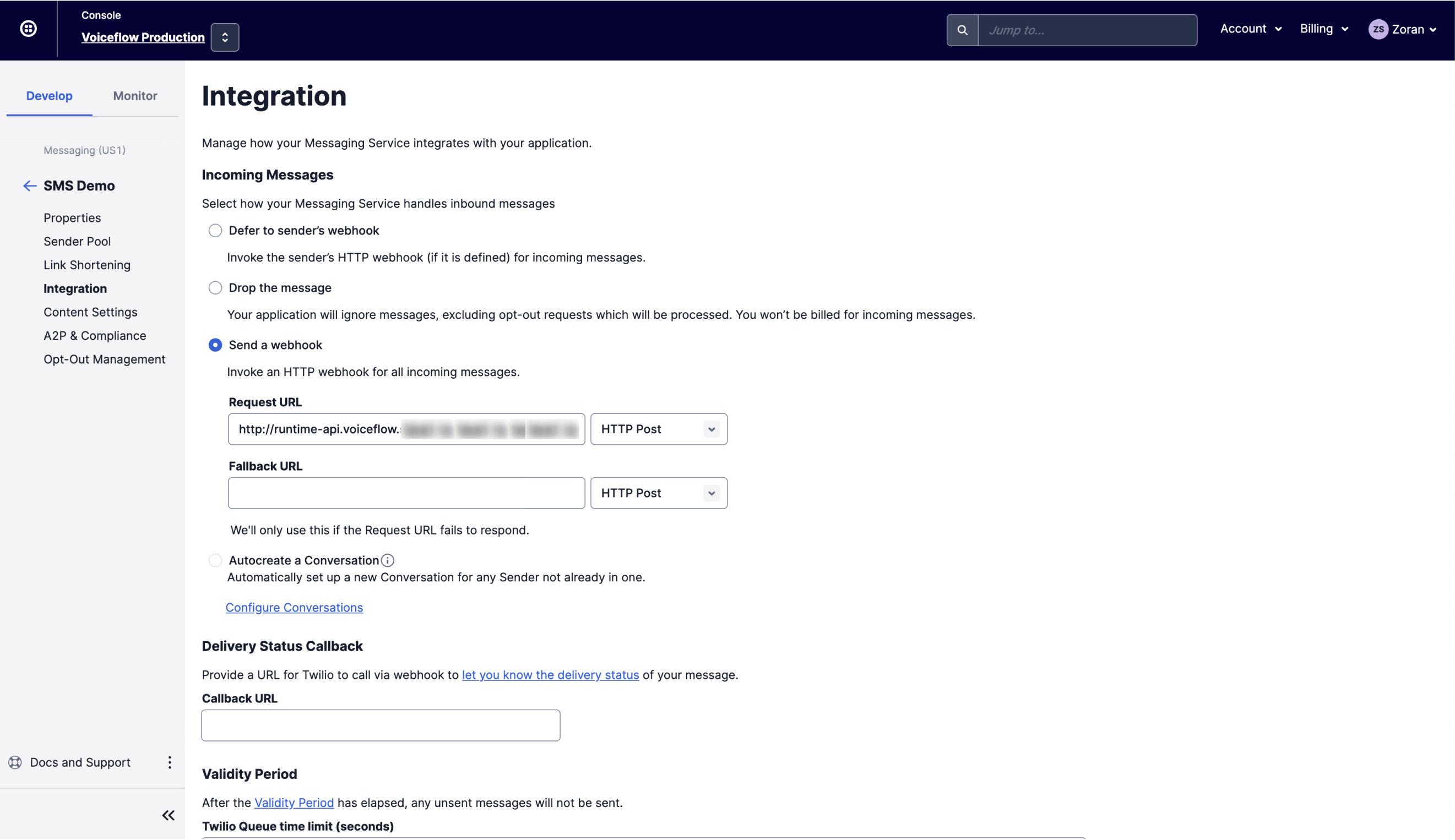Viewport: 1455px width, 840px height.
Task: Switch to the Monitor tab
Action: click(135, 96)
